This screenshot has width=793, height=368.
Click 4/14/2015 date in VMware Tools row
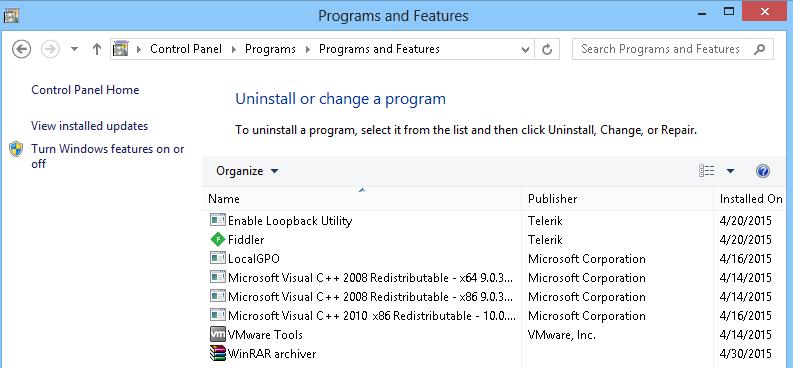point(746,335)
